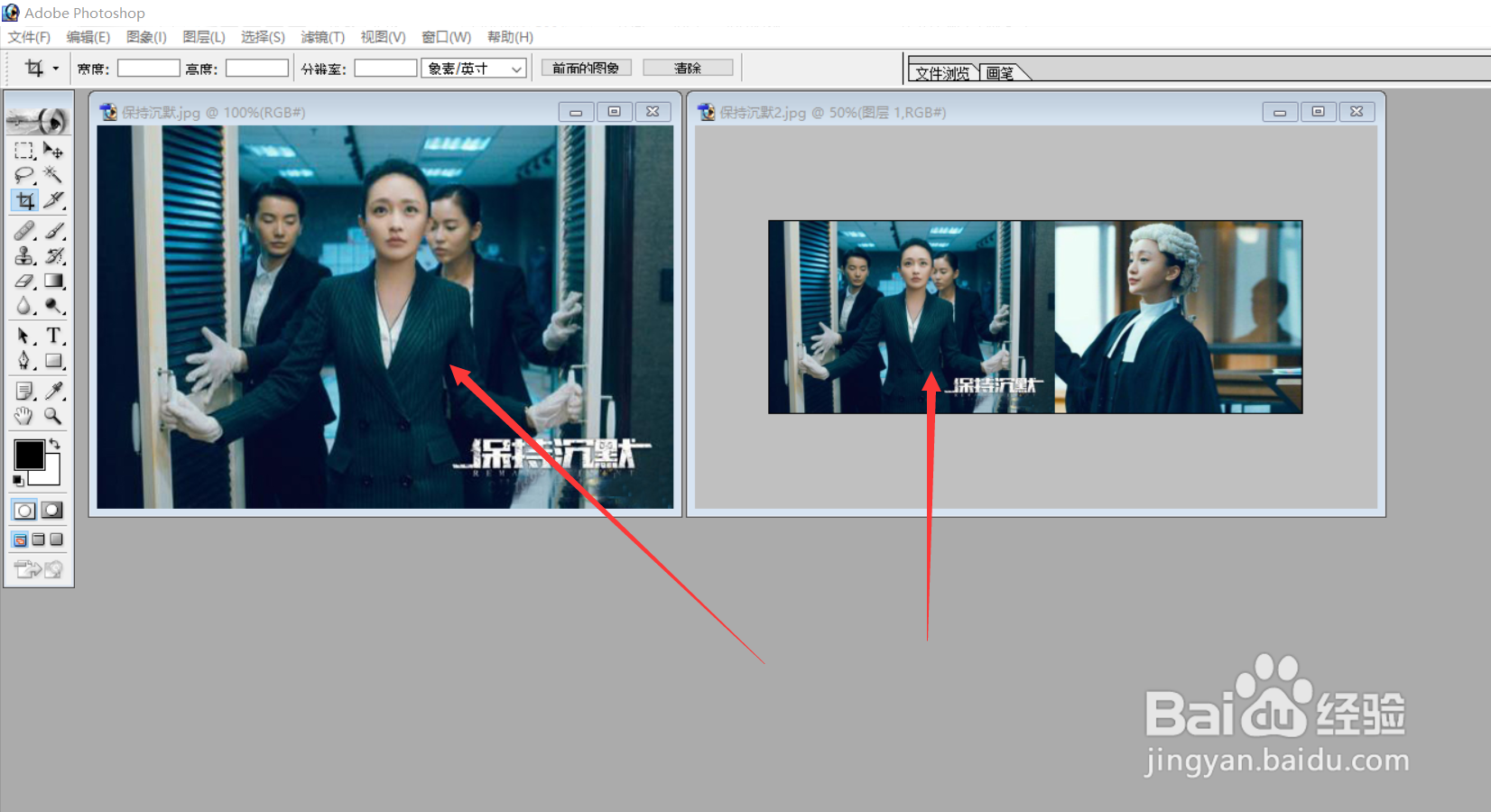Select the Blur tool
The image size is (1491, 812).
click(24, 307)
